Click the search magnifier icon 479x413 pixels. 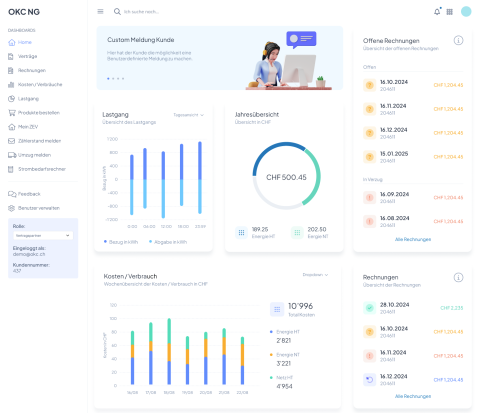[x=117, y=12]
